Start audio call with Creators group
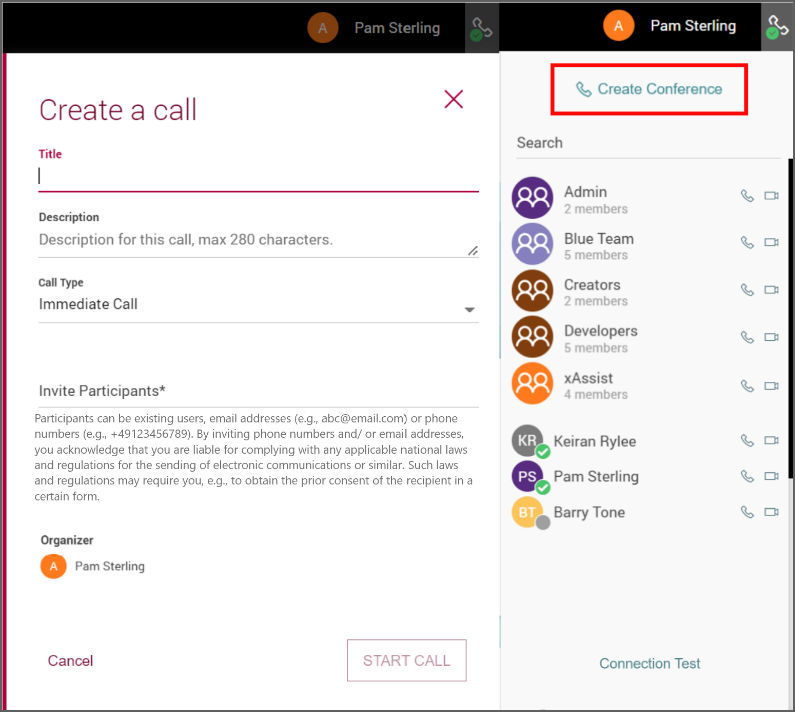The image size is (795, 712). coord(747,290)
